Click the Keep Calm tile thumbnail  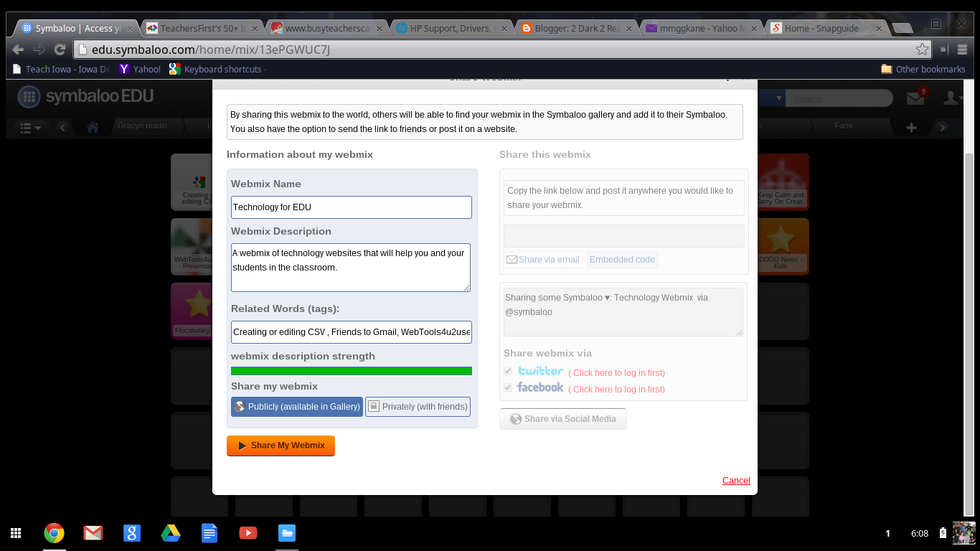[783, 182]
